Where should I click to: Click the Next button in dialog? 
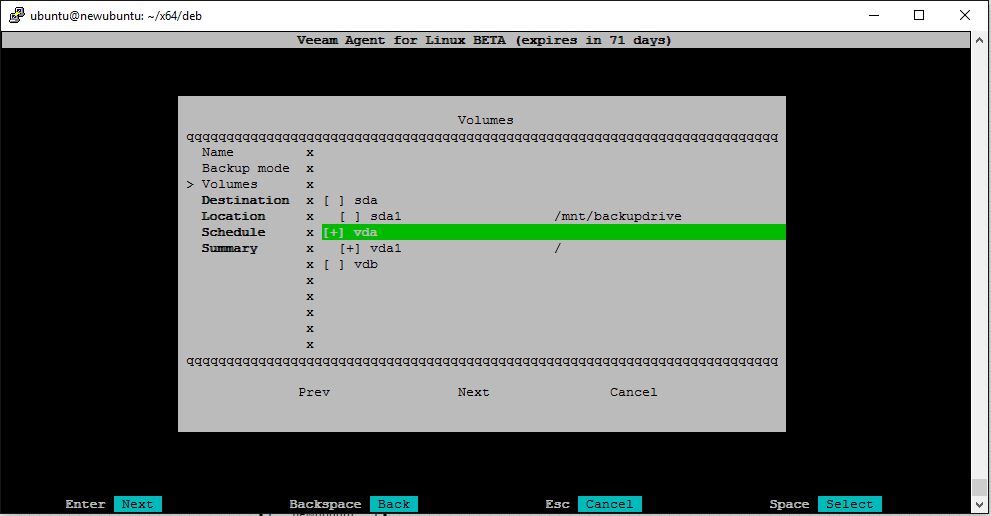(473, 392)
